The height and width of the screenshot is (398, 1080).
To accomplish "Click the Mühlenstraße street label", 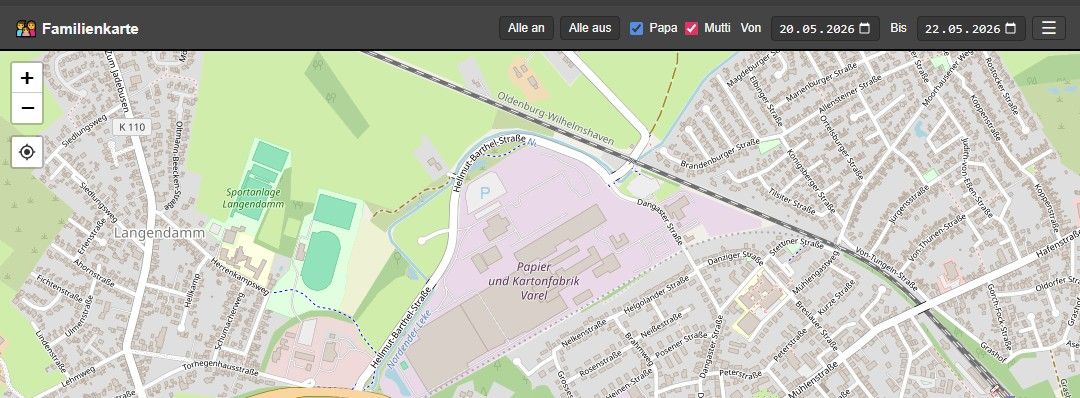I will click(812, 379).
